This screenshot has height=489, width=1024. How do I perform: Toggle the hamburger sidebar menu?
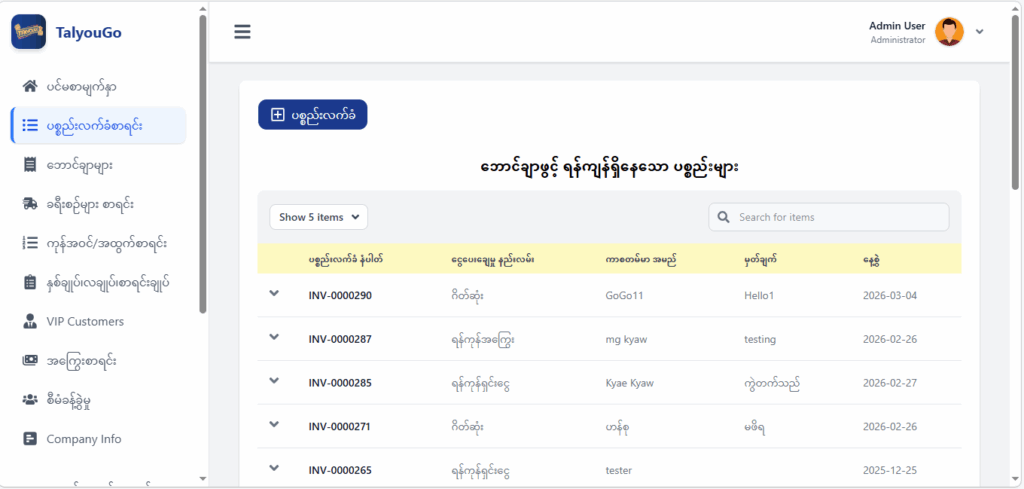242,31
